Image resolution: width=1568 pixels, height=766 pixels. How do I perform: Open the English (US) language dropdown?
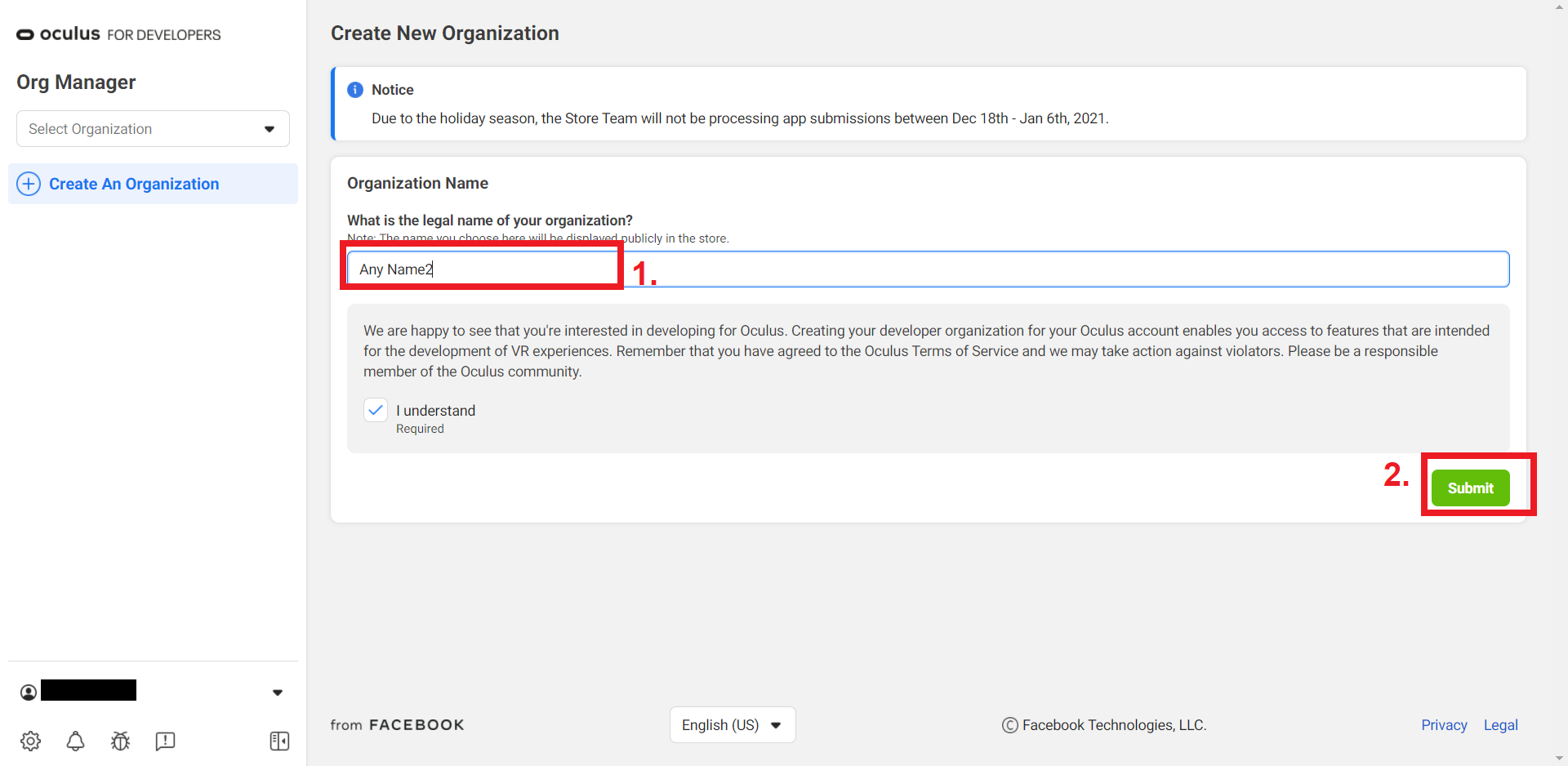(732, 725)
